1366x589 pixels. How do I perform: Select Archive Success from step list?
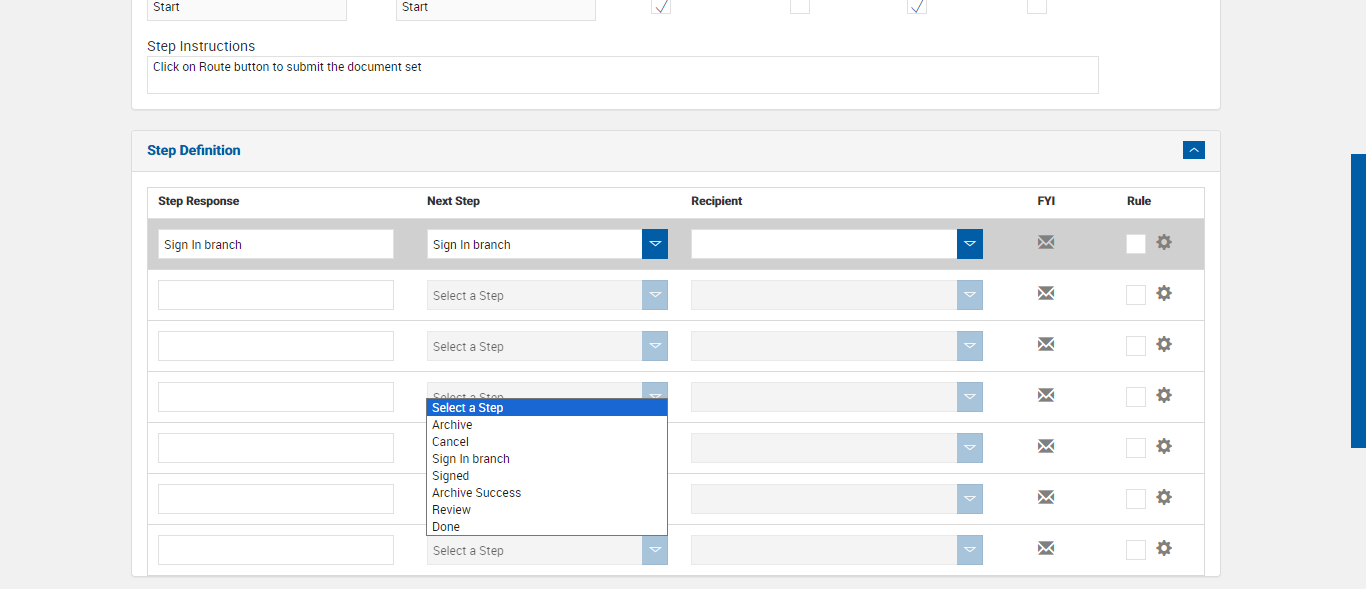pos(476,493)
